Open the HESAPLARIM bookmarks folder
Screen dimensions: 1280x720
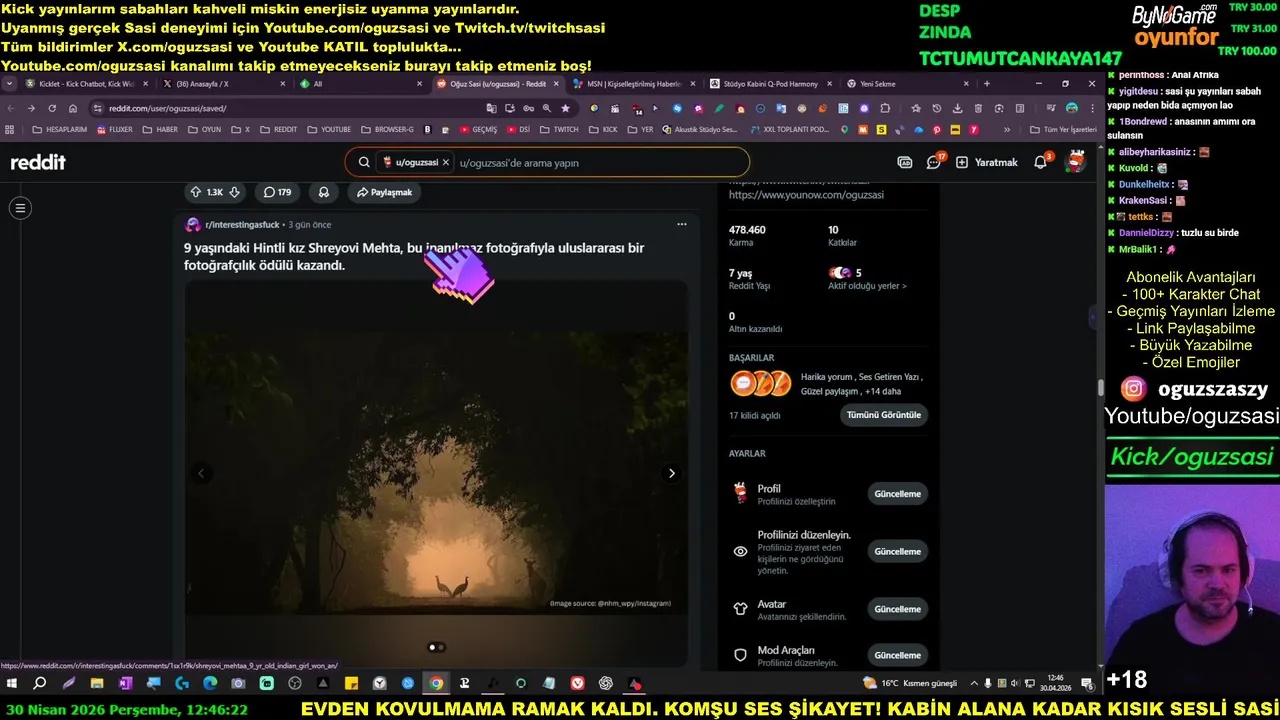pos(60,129)
